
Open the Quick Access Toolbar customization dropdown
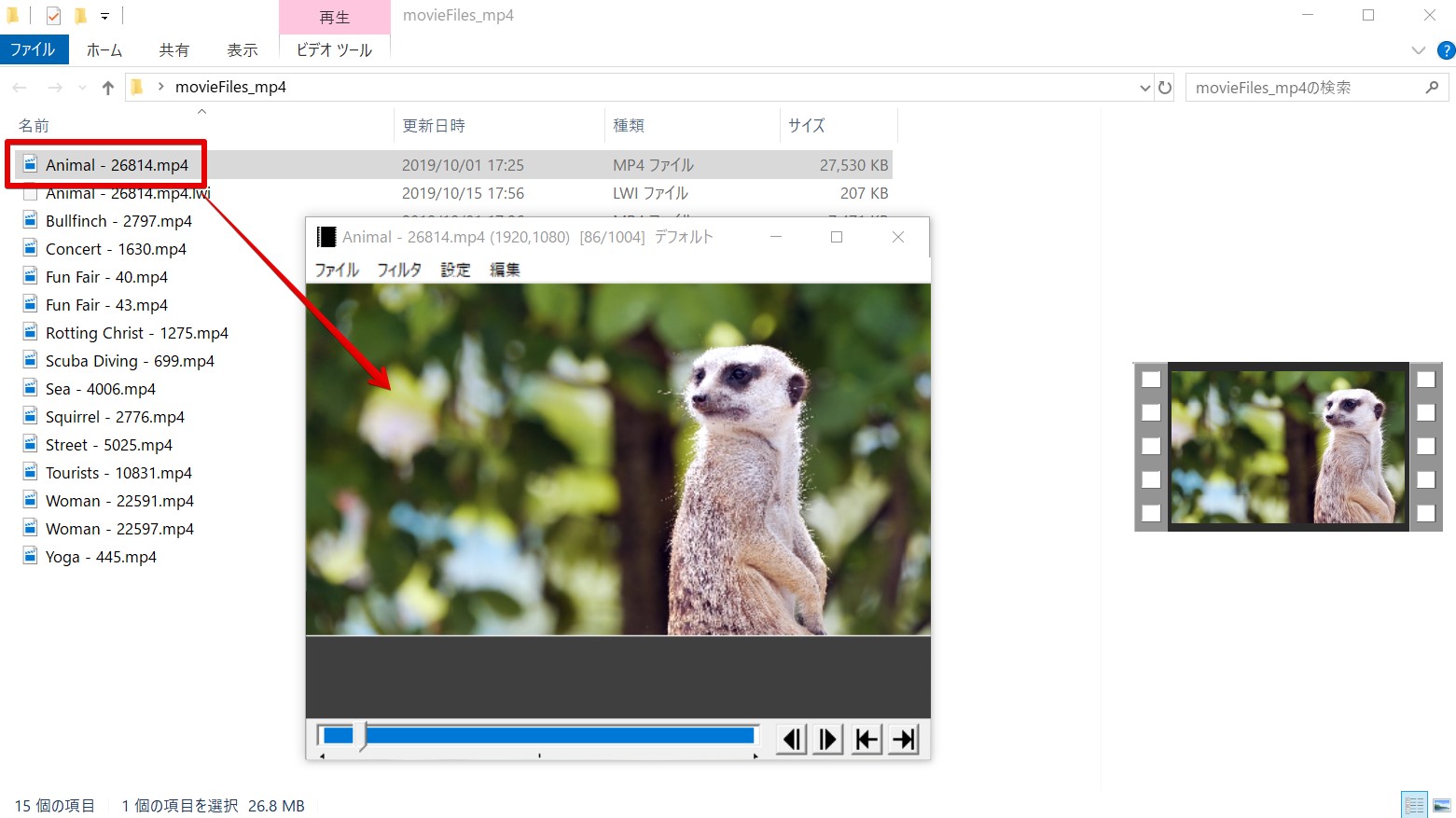[105, 16]
